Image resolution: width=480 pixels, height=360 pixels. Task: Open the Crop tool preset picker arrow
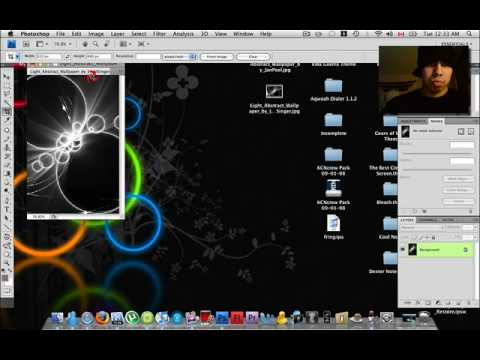[x=18, y=57]
